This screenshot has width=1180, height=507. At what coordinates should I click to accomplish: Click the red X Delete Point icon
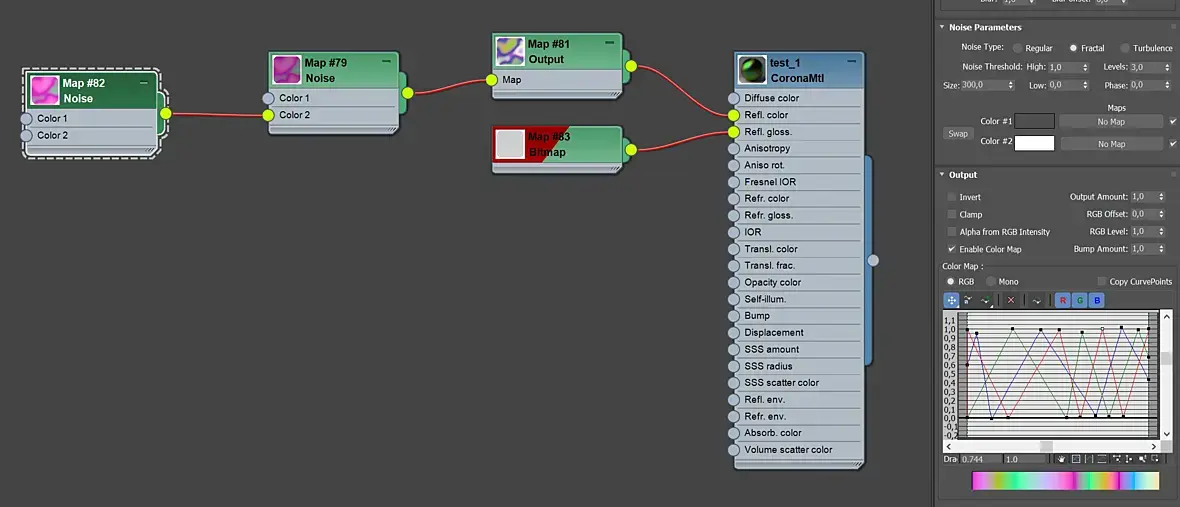point(1011,300)
